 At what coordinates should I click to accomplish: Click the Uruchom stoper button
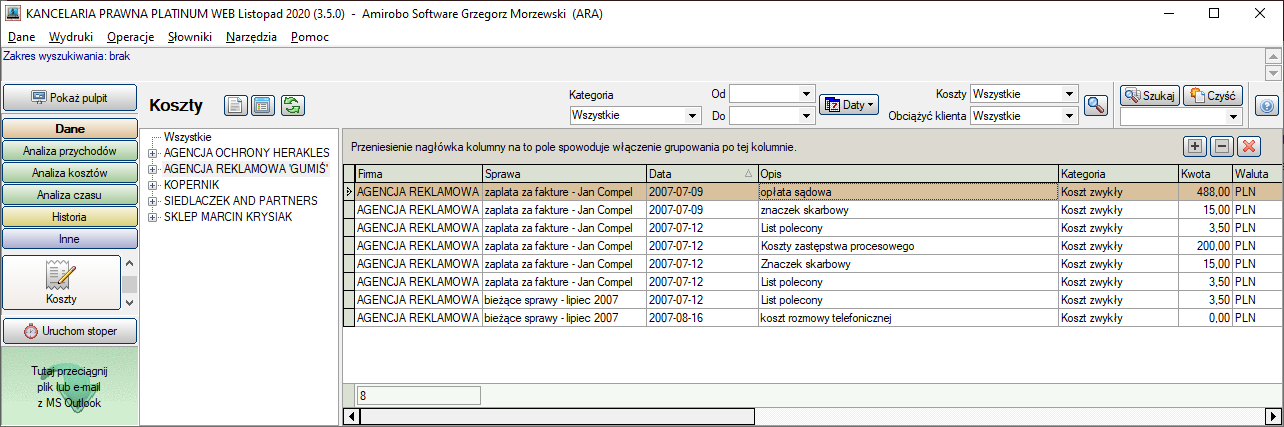70,331
